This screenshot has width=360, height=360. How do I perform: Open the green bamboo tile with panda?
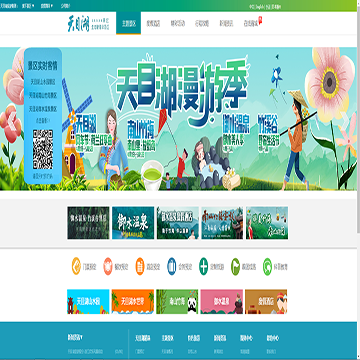pos(177,301)
